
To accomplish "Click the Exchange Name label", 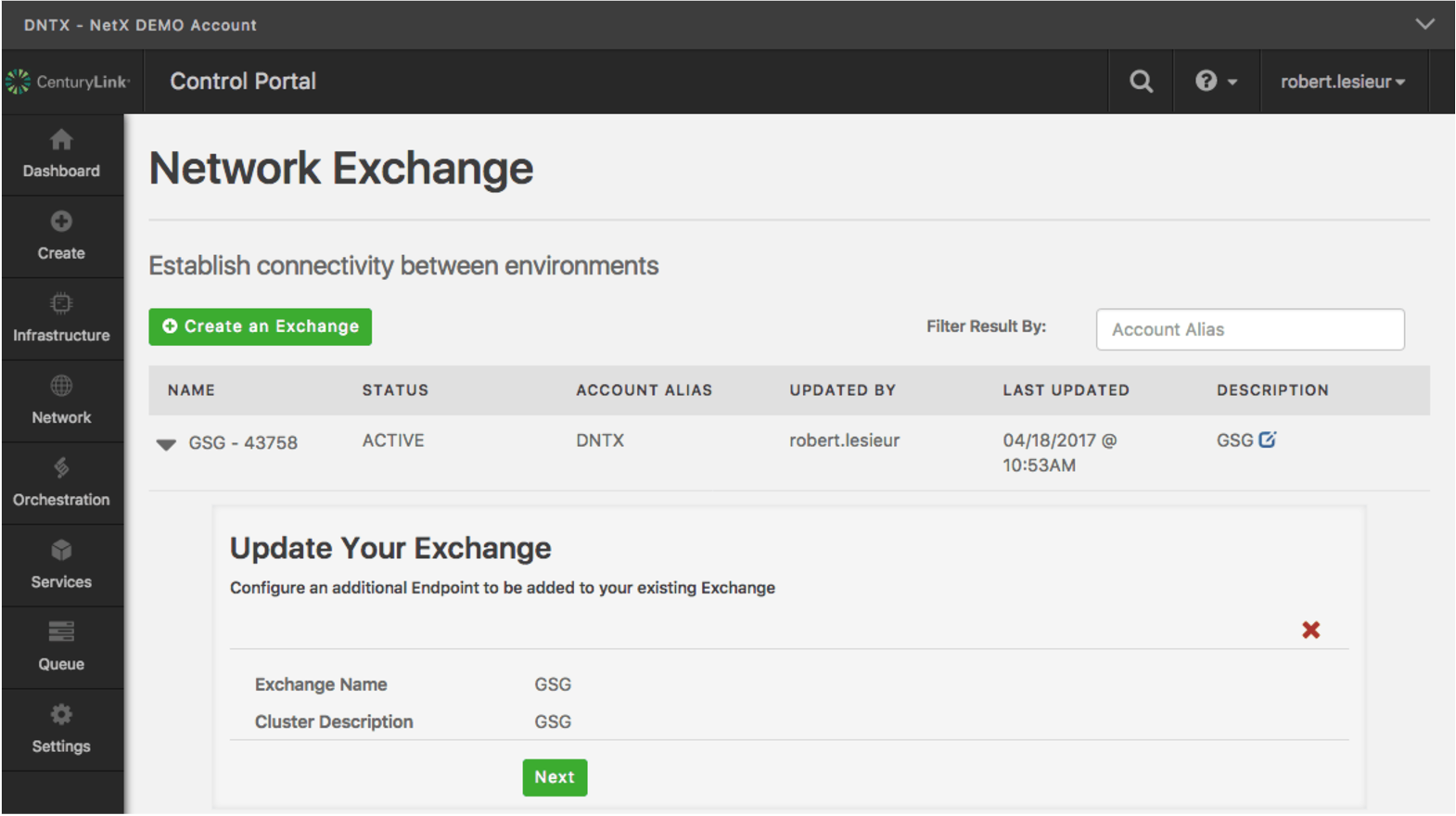I will pos(321,684).
